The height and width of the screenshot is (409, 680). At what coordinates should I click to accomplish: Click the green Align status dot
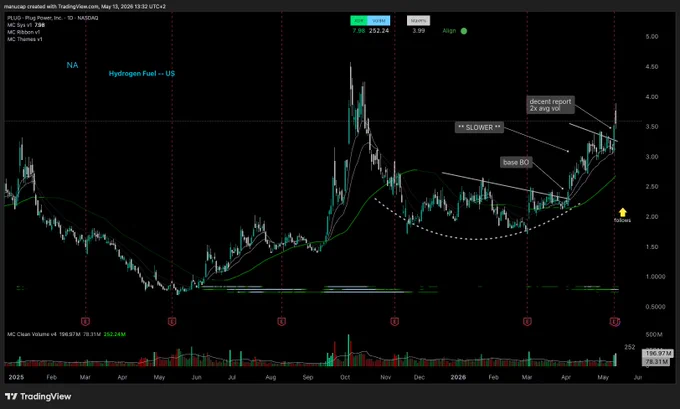coord(464,31)
